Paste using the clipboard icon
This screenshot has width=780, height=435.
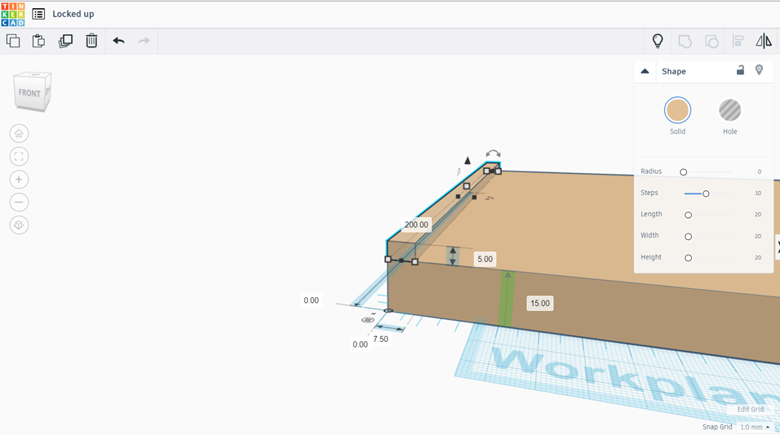tap(39, 41)
